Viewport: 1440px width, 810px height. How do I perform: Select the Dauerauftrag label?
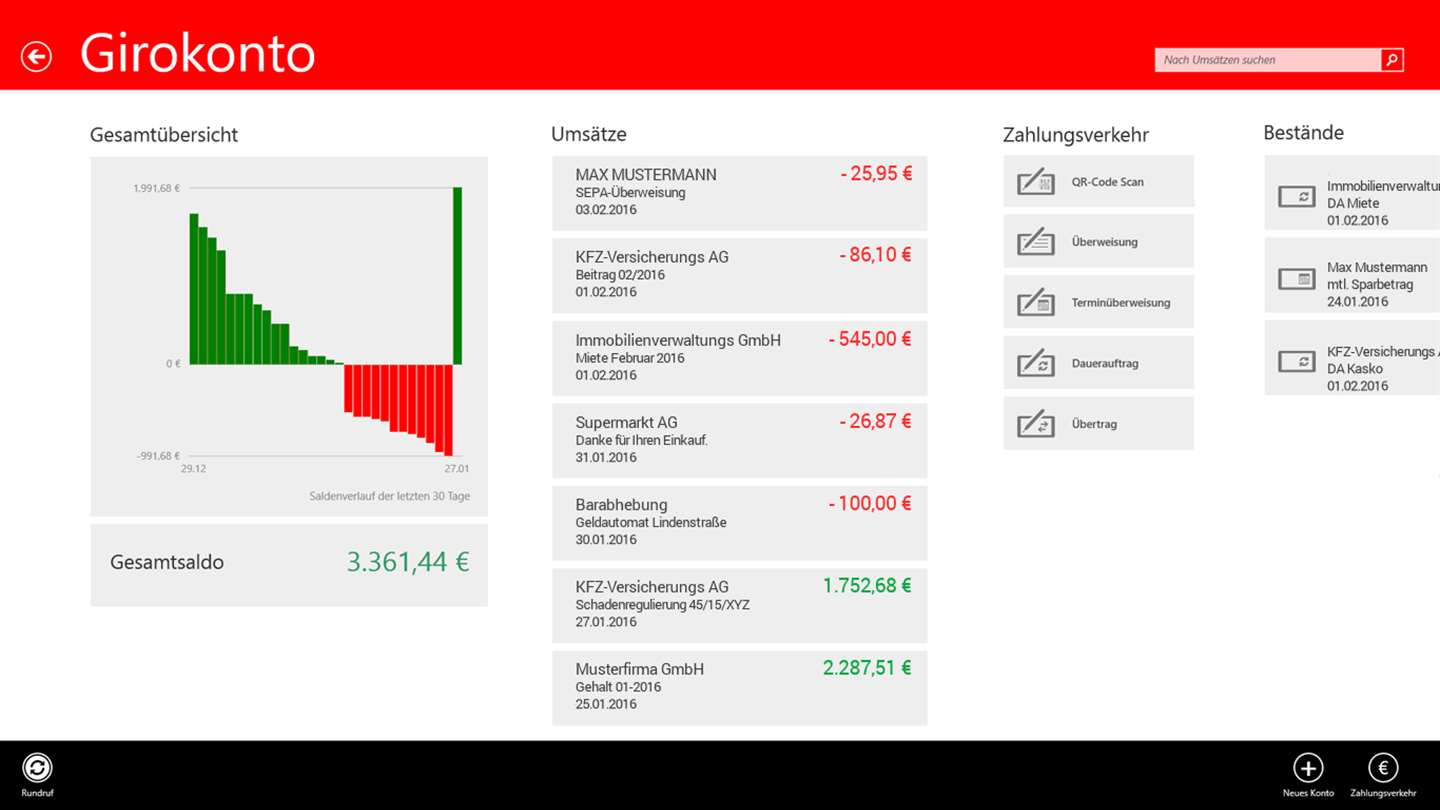pos(1104,364)
